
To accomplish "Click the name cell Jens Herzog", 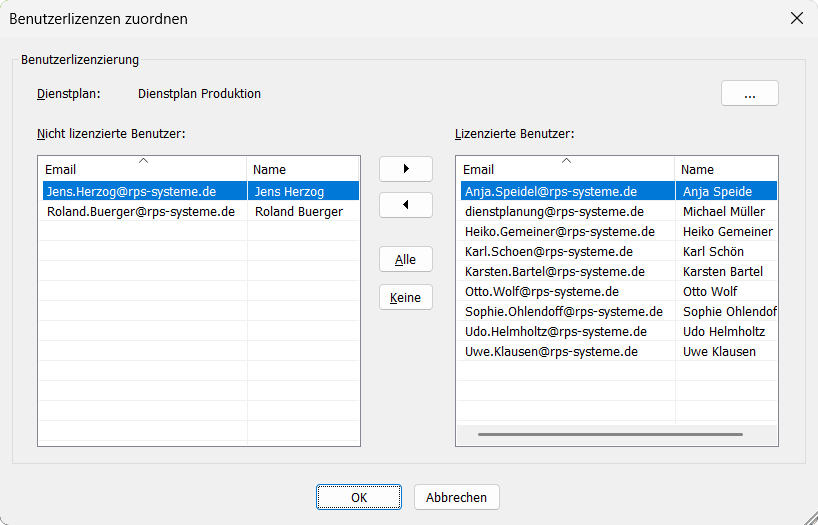I will coord(303,192).
